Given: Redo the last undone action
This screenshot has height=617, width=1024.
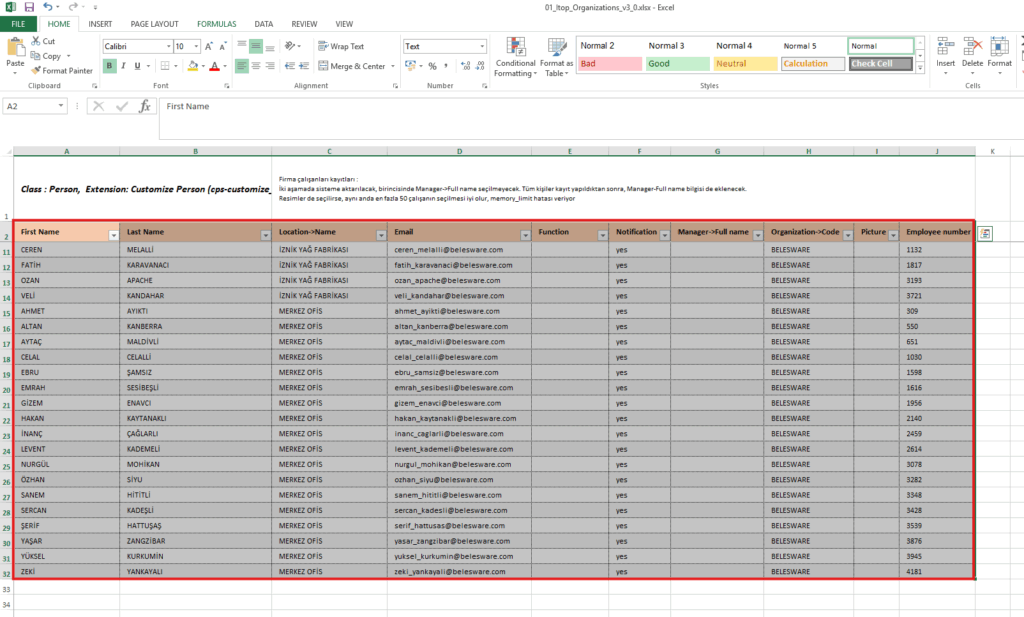Looking at the screenshot, I should click(x=72, y=7).
